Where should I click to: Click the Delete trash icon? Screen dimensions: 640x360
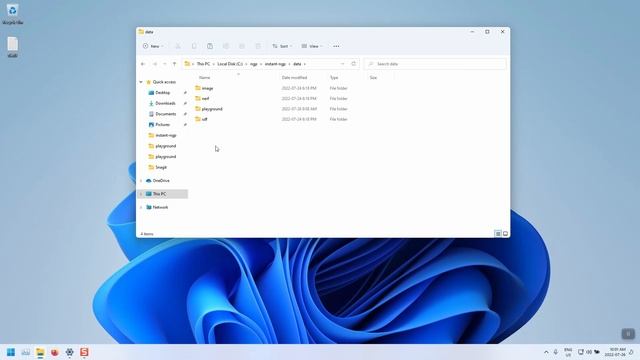[x=258, y=46]
